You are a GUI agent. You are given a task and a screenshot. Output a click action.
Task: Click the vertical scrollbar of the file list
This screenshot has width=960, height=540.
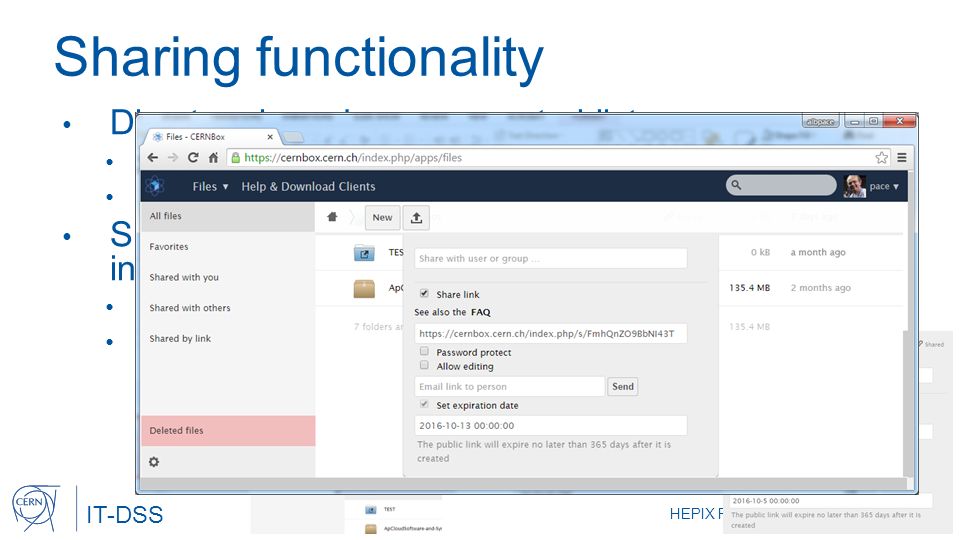[x=906, y=404]
